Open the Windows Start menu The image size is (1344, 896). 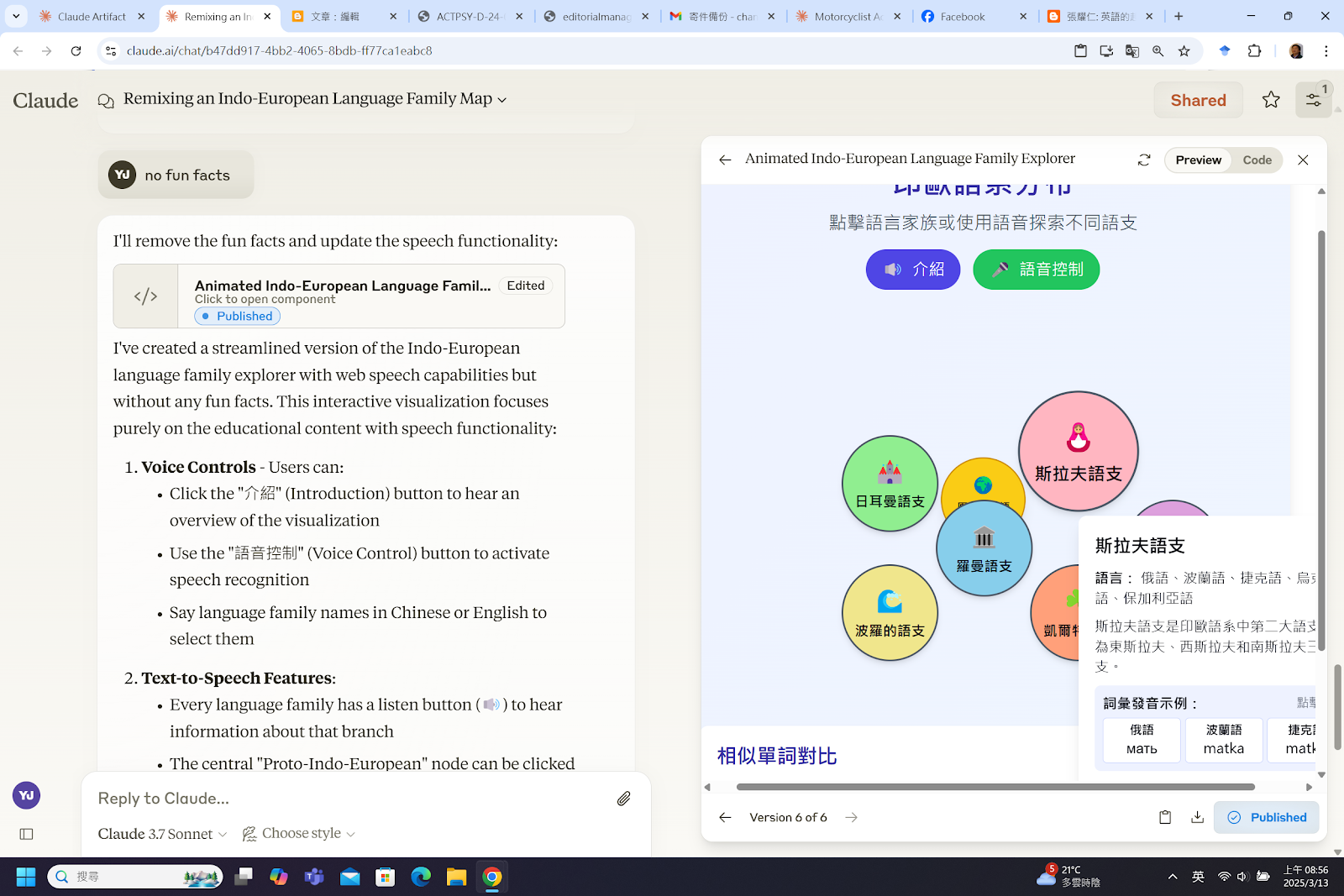point(26,877)
